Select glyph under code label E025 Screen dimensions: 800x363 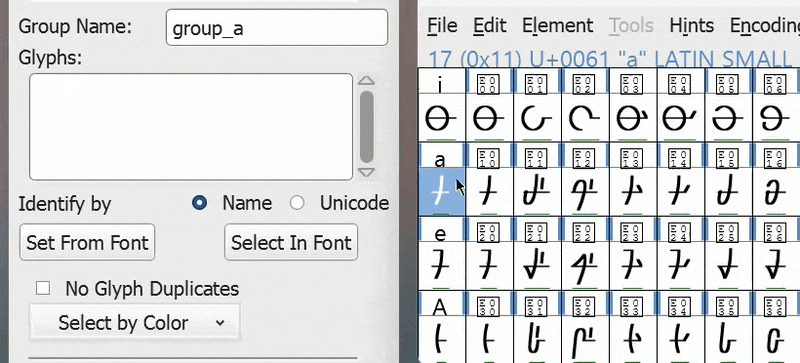click(x=729, y=265)
